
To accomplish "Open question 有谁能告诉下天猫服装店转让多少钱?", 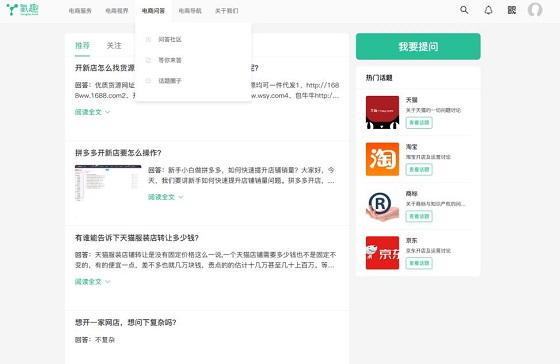I will (x=137, y=238).
